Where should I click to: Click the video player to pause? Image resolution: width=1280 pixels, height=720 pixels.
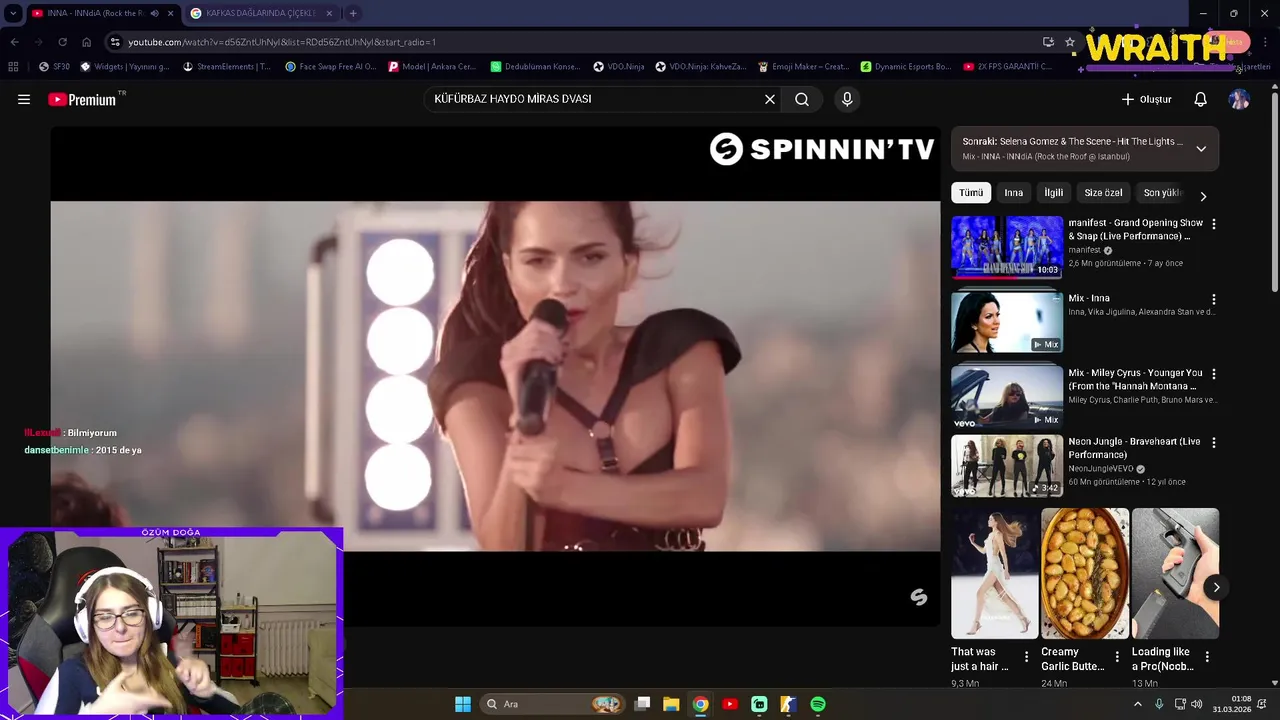(495, 376)
